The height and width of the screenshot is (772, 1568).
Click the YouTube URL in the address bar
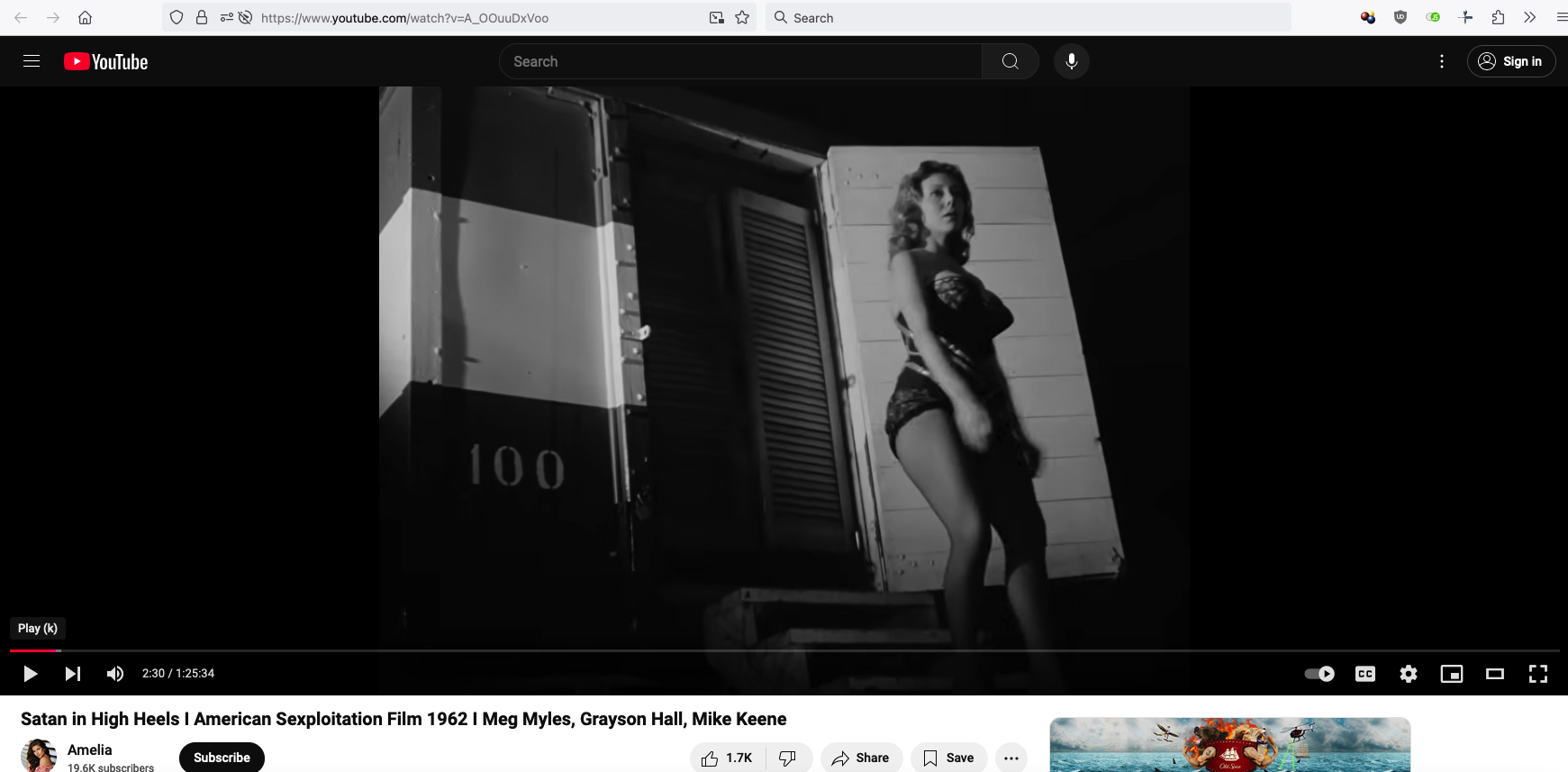pyautogui.click(x=404, y=18)
